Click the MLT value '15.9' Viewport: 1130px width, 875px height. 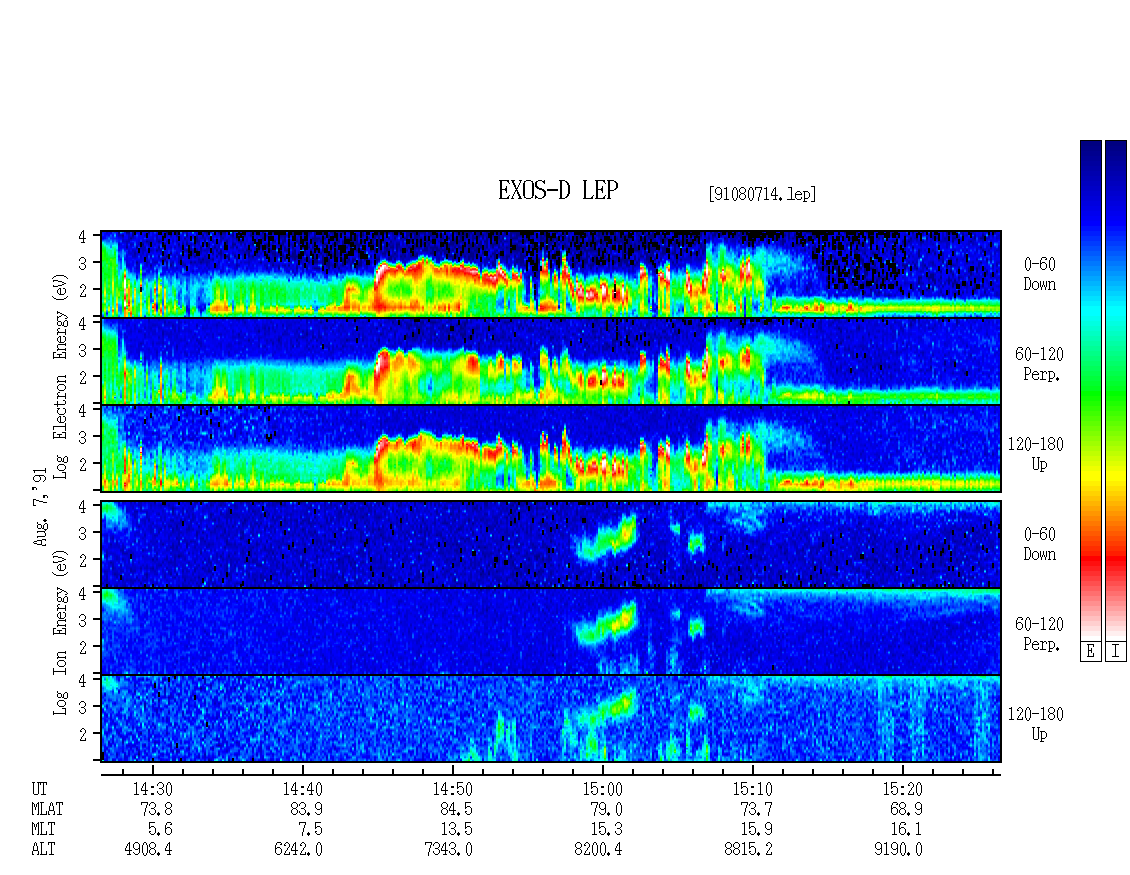[757, 830]
